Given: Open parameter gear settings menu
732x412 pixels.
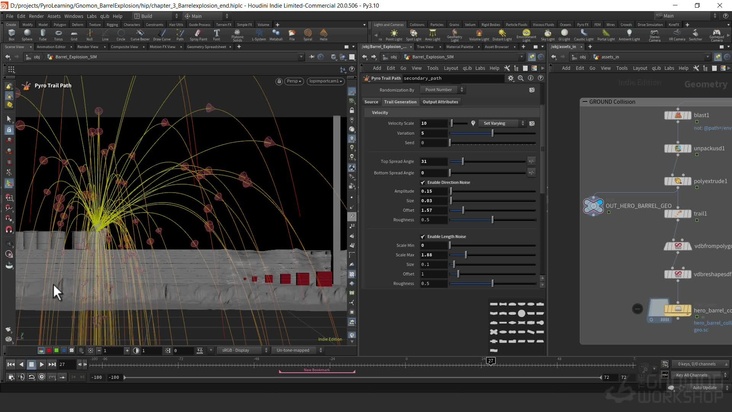Looking at the screenshot, I should click(x=511, y=77).
